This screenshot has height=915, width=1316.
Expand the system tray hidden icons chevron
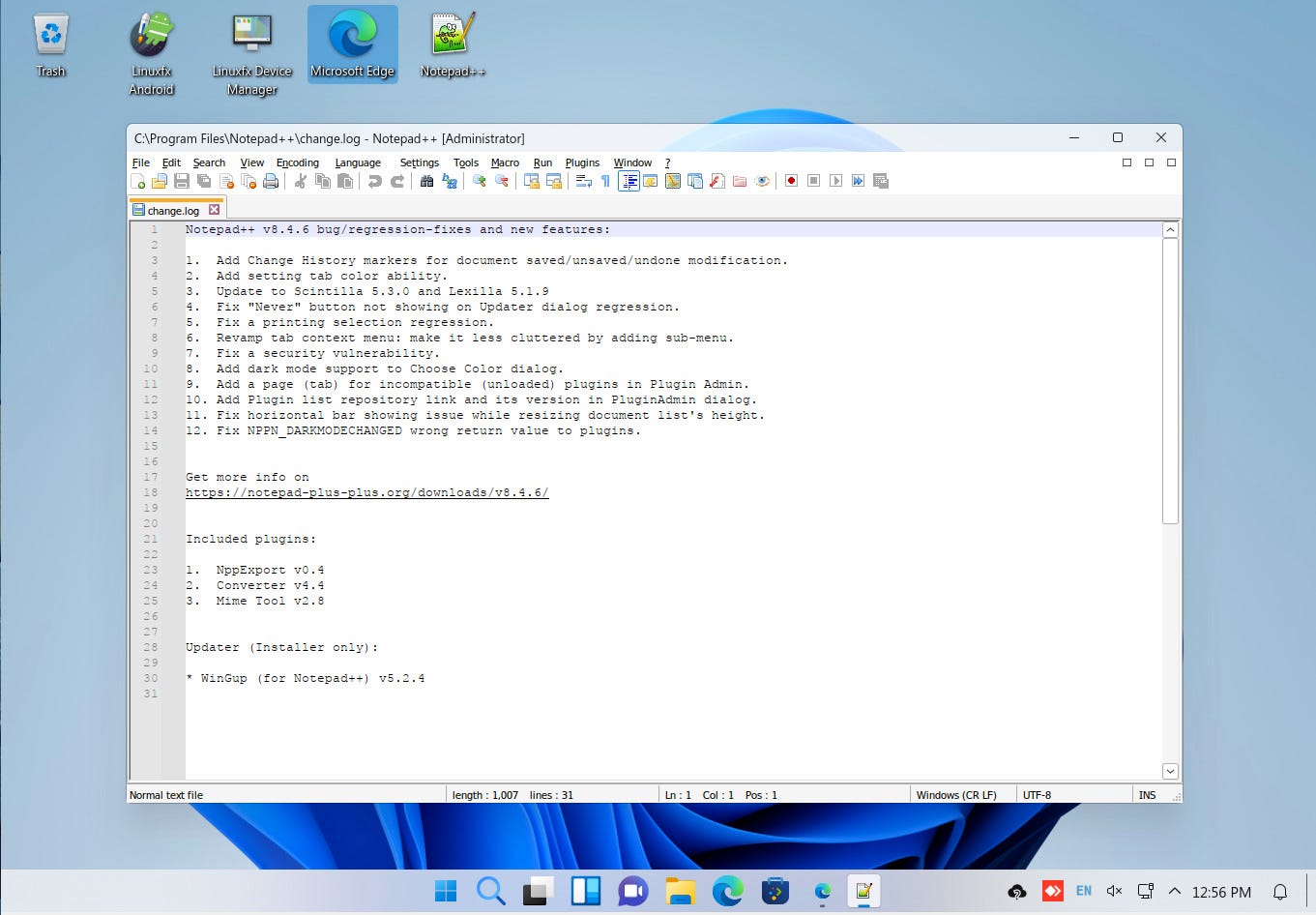click(x=1175, y=891)
